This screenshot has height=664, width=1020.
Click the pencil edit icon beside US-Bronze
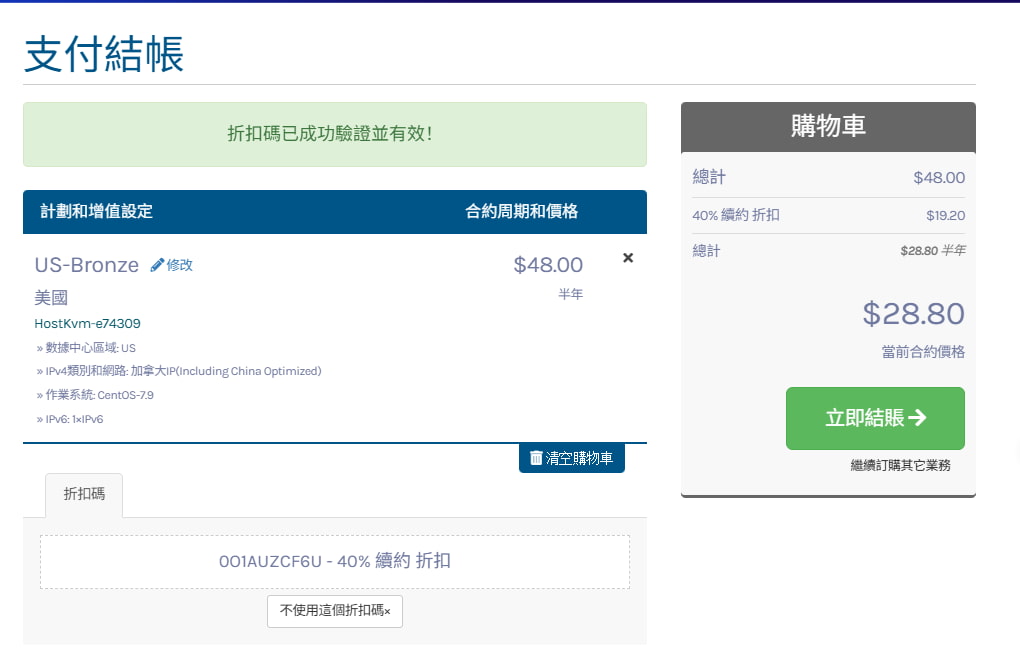(x=158, y=264)
